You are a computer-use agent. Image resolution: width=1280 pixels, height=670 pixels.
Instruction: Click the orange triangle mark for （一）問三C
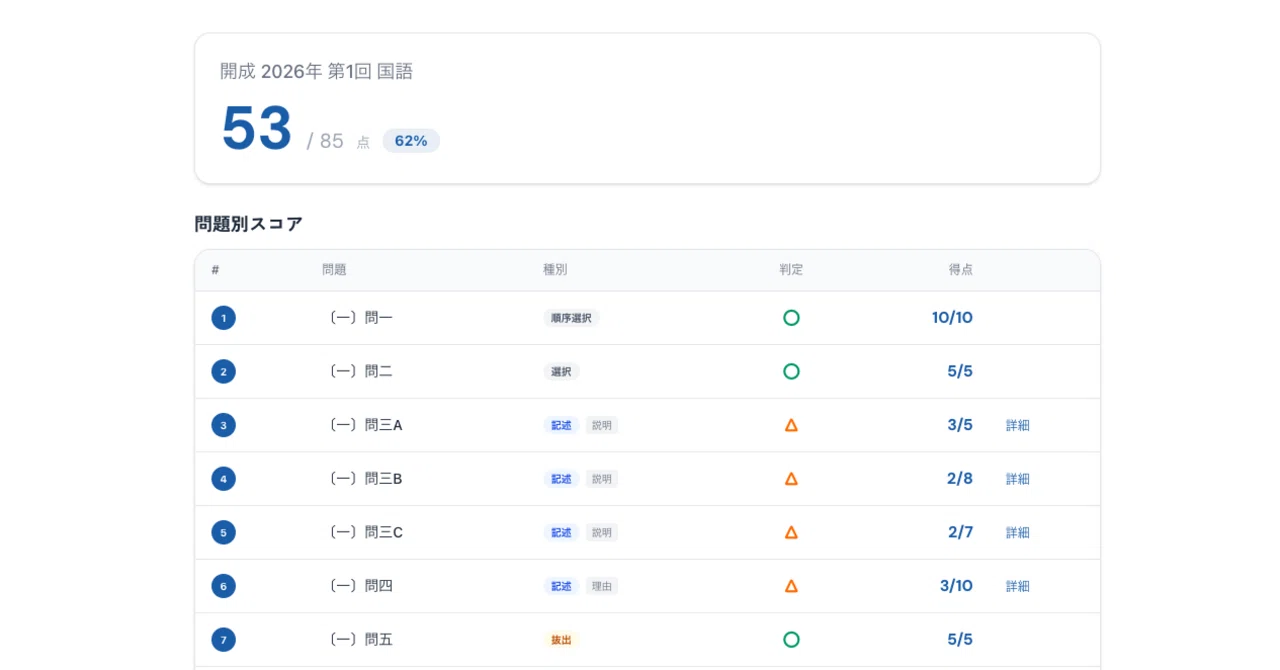click(791, 532)
